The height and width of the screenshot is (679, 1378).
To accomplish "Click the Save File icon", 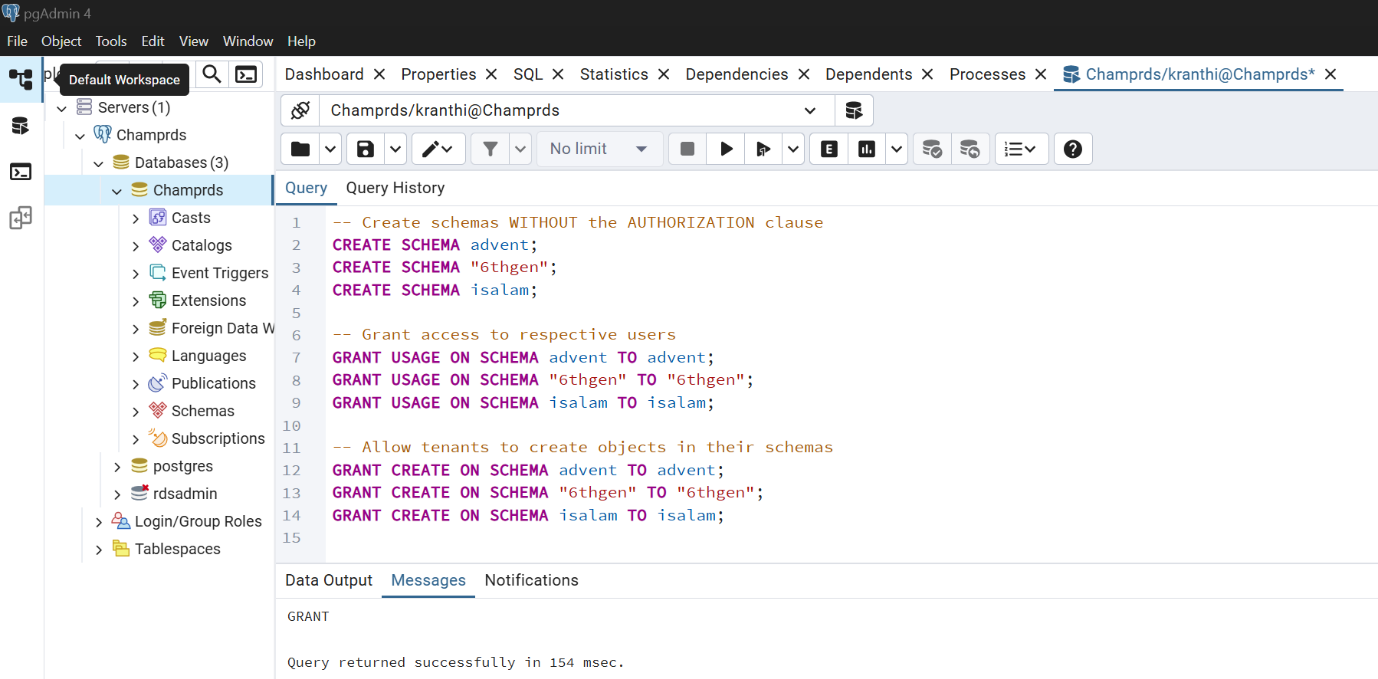I will pos(365,149).
